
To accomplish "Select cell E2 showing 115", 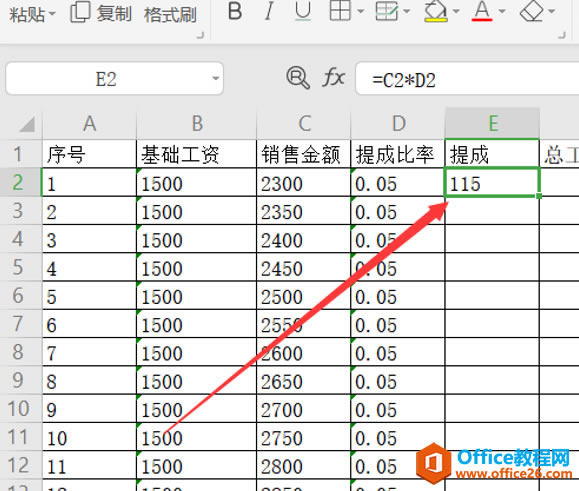I will click(x=492, y=182).
